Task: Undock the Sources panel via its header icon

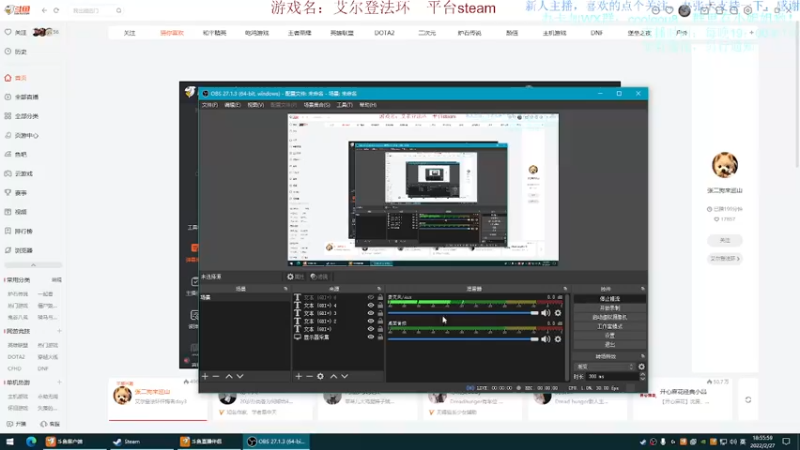Action: tap(379, 289)
